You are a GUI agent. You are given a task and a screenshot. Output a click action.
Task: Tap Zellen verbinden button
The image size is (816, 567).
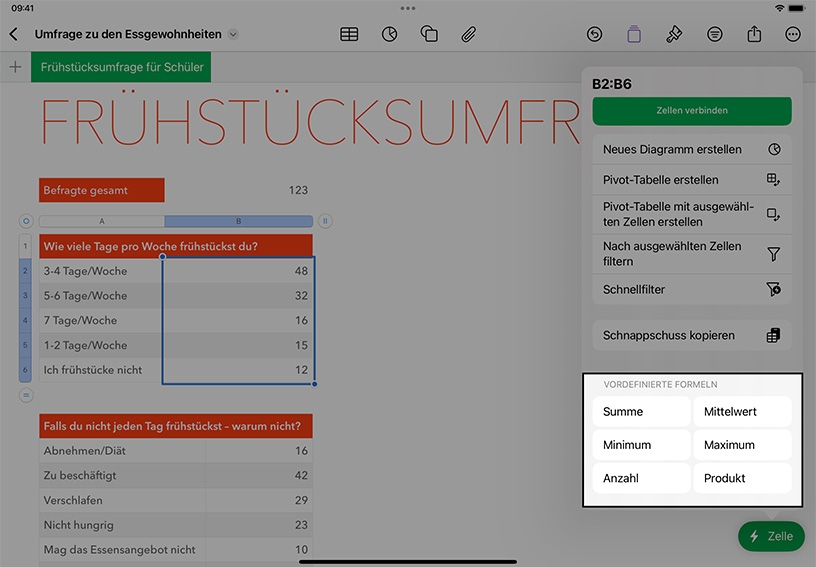tap(692, 110)
